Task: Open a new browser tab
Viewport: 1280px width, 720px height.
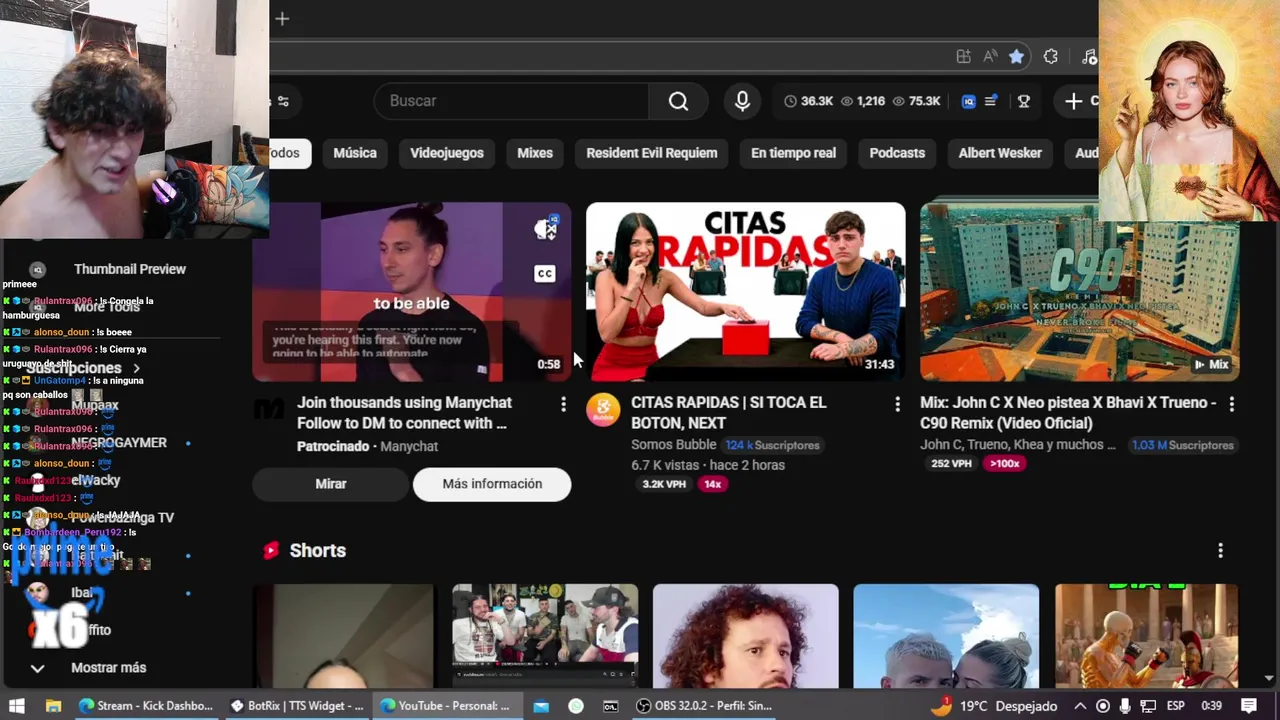Action: pyautogui.click(x=282, y=18)
